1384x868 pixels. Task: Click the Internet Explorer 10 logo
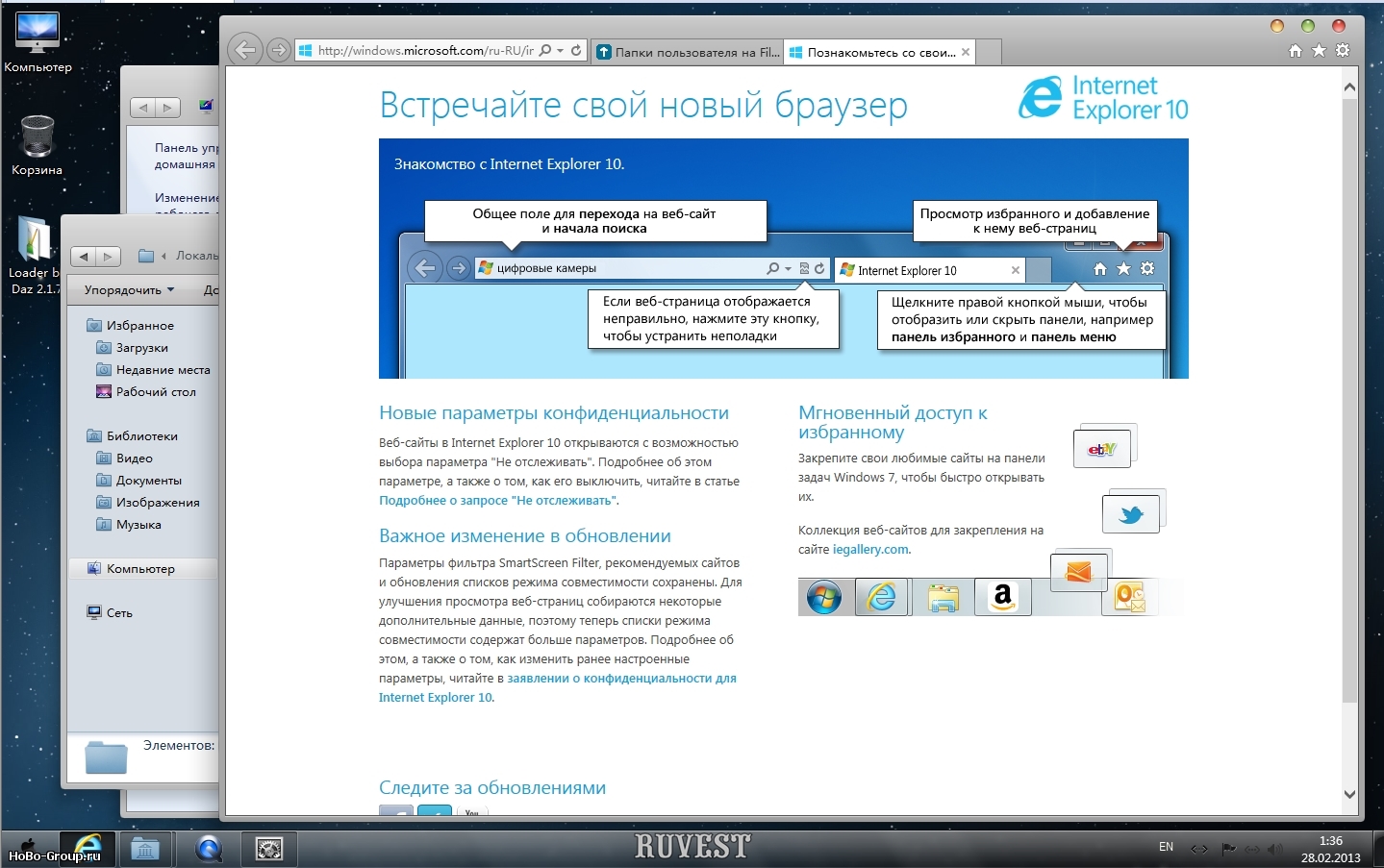1103,98
